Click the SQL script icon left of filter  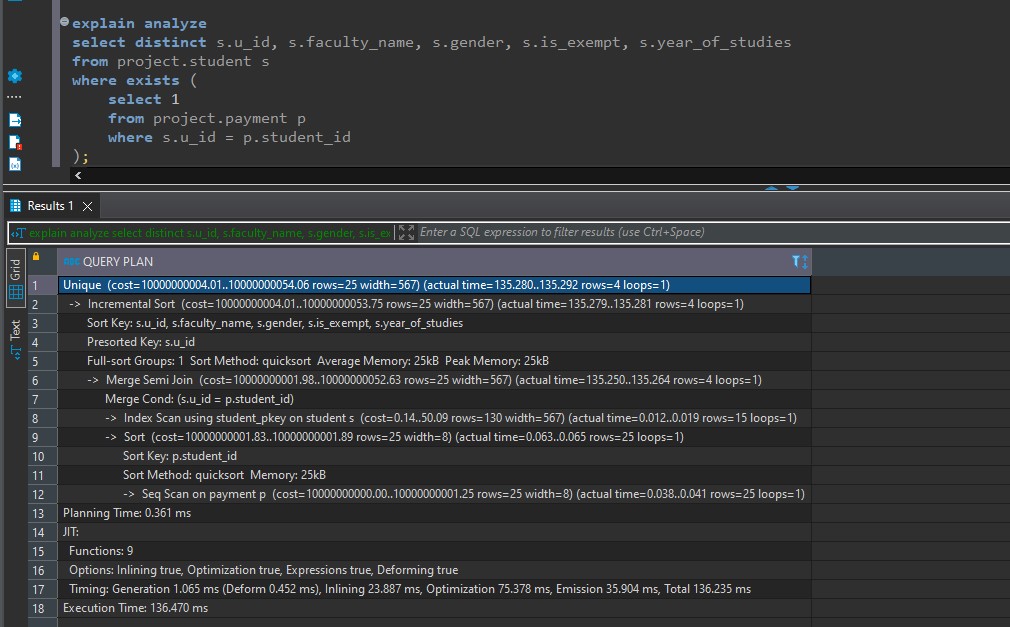(x=17, y=232)
